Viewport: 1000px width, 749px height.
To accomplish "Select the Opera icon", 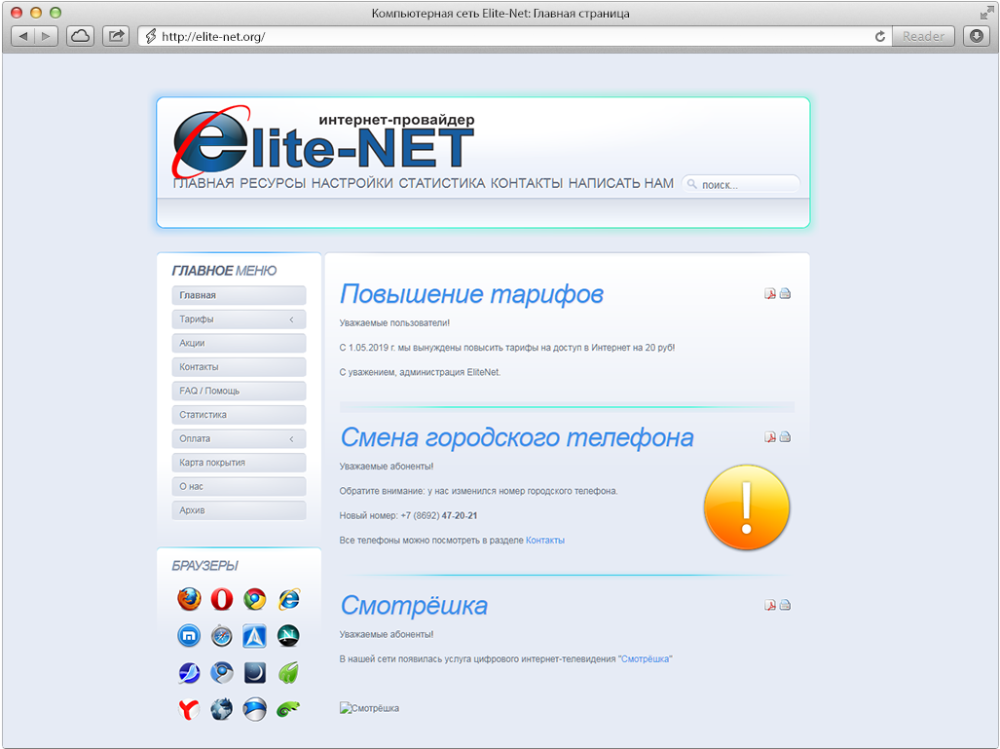I will [x=221, y=599].
